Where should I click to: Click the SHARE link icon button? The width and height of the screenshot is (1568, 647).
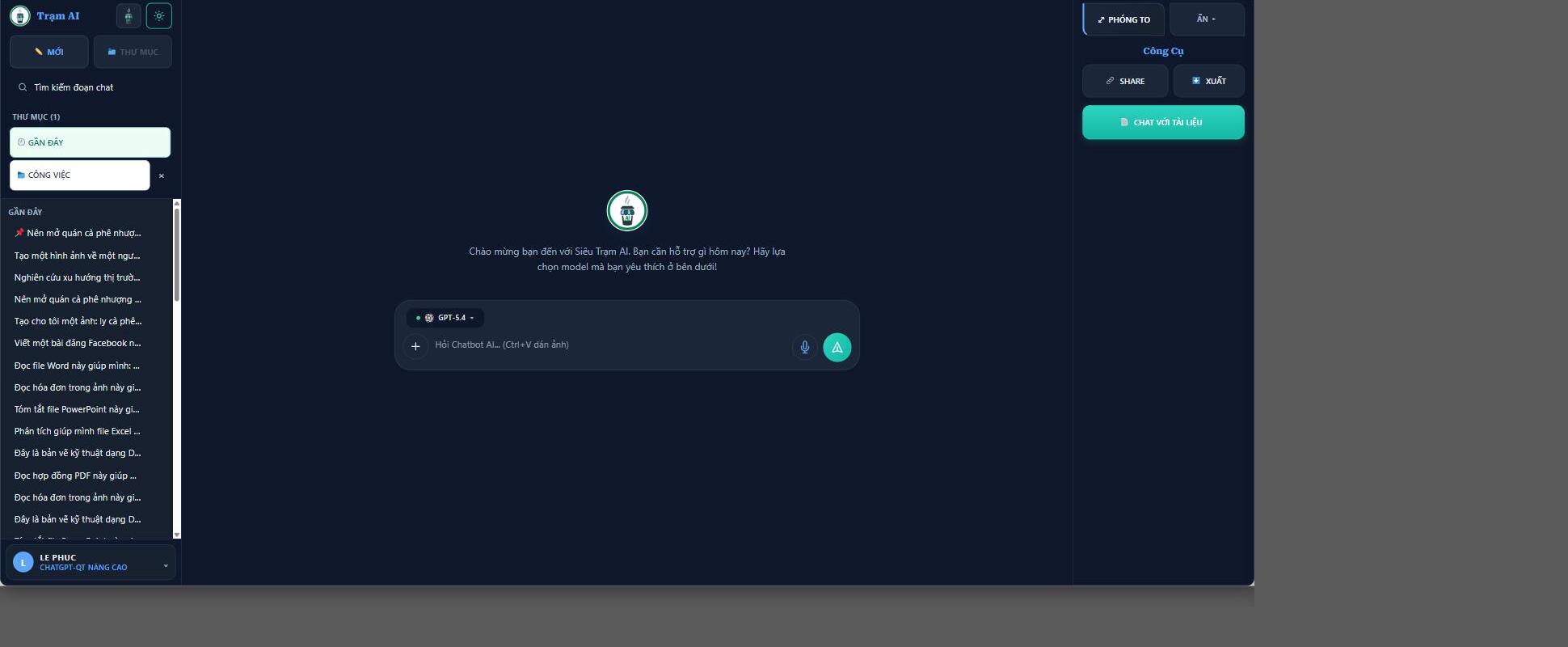(x=1125, y=81)
